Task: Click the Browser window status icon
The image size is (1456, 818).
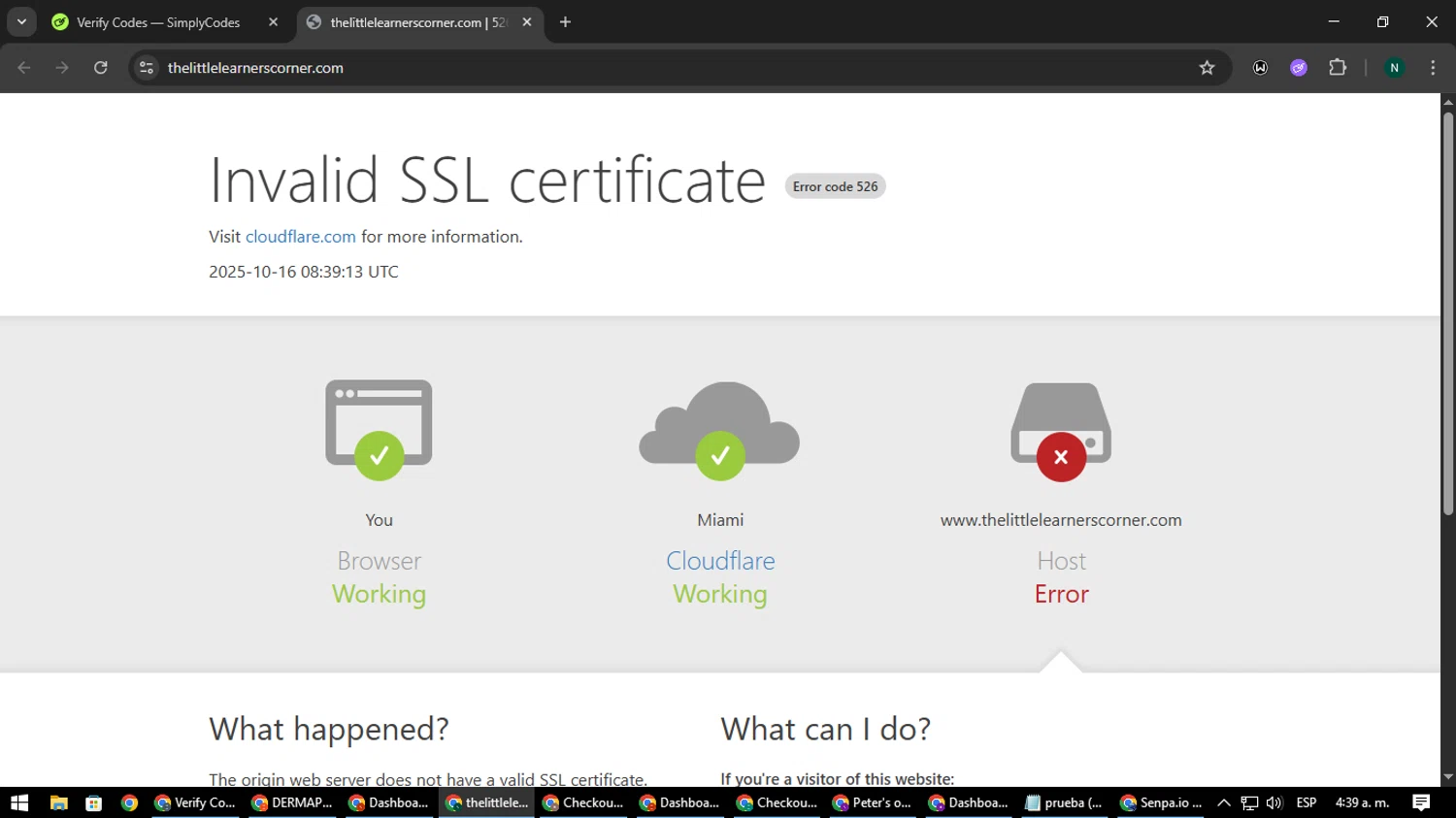Action: [x=379, y=430]
